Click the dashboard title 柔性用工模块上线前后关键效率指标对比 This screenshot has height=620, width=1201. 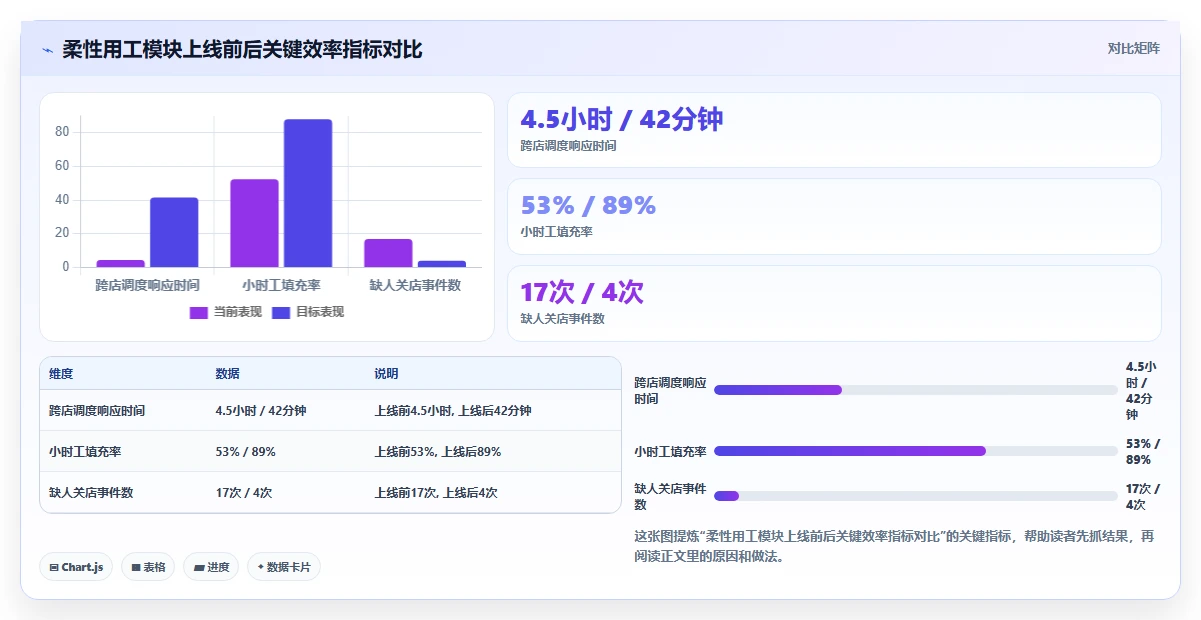[242, 49]
